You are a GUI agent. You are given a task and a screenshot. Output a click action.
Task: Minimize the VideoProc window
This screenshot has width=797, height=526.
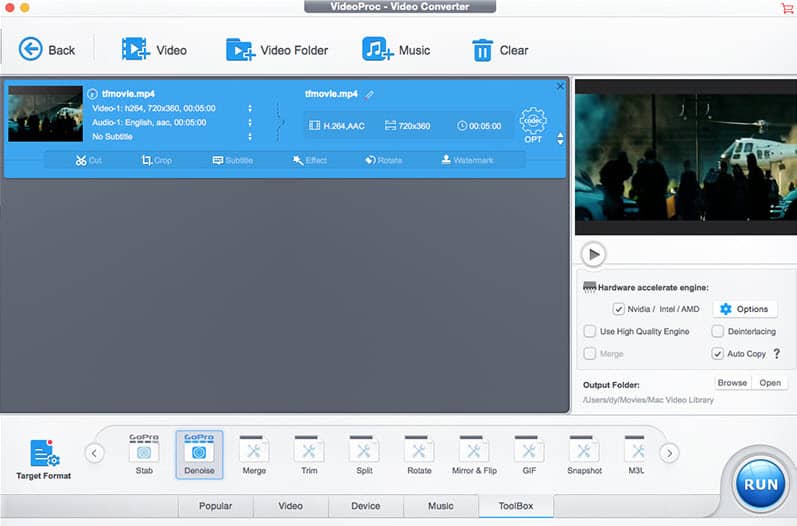pyautogui.click(x=24, y=8)
